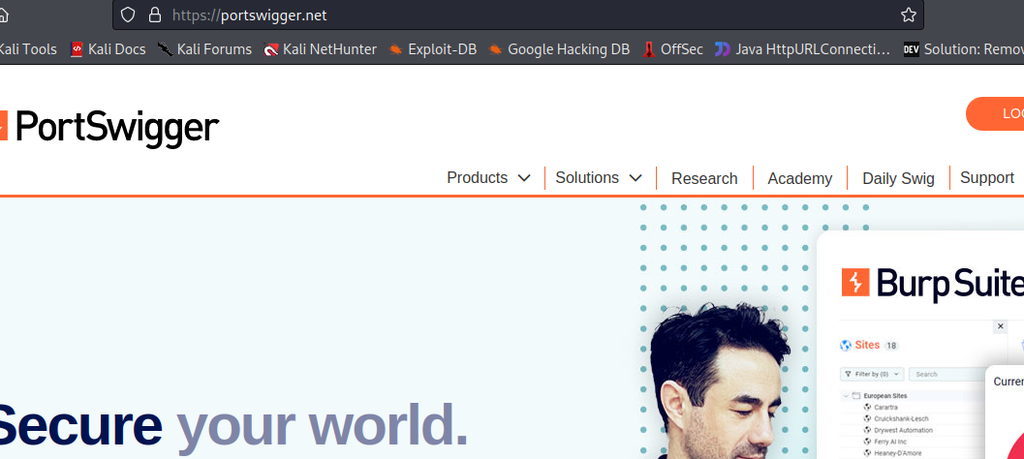Click the globe icon beside Cruickshank-Lesch

coord(867,419)
